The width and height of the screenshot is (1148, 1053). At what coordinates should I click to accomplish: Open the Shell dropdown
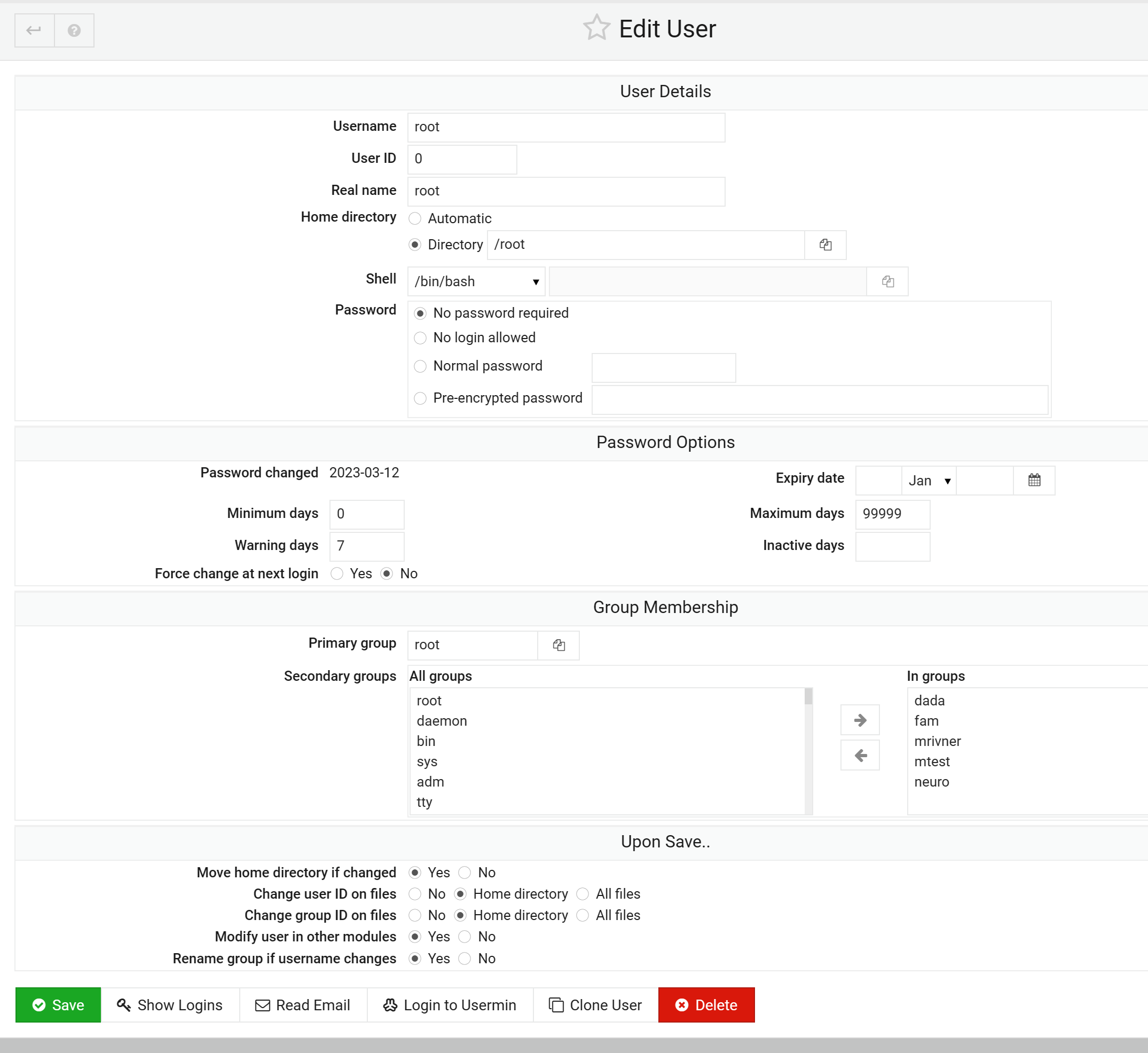click(476, 281)
